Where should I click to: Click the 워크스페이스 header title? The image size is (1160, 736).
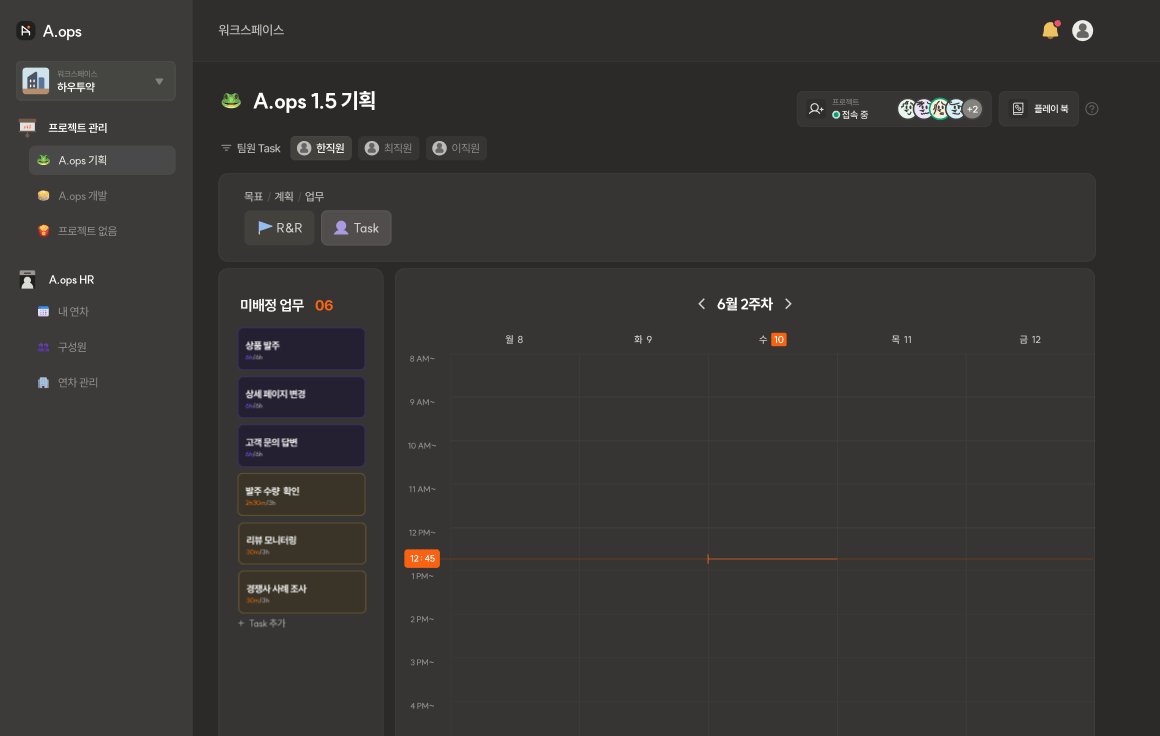point(251,30)
